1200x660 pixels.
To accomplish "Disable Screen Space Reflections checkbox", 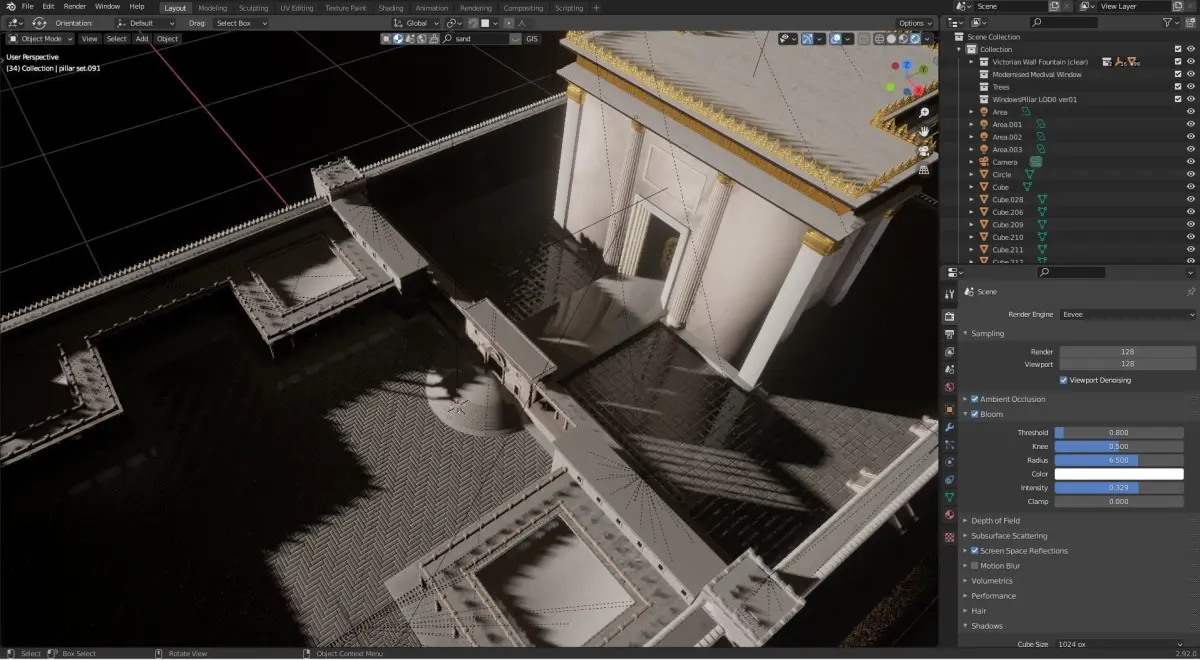I will click(975, 551).
